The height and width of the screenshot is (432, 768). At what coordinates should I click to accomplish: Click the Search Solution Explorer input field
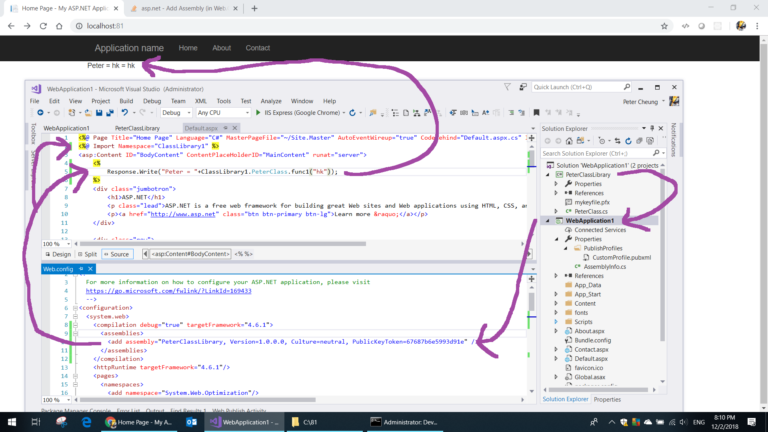tap(597, 153)
